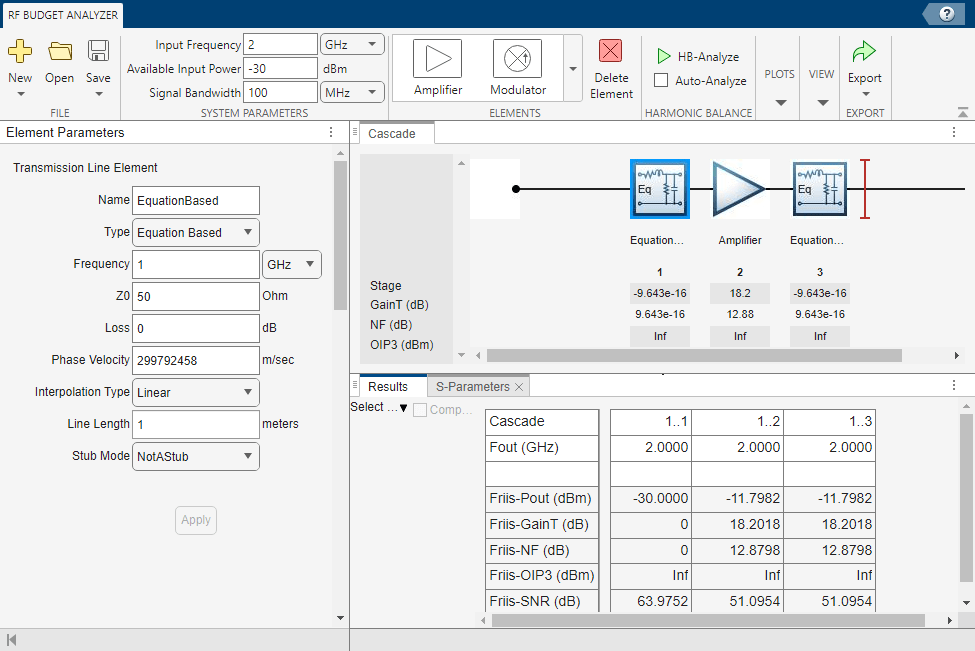Click the Delete Element icon
The width and height of the screenshot is (975, 651).
pos(610,52)
